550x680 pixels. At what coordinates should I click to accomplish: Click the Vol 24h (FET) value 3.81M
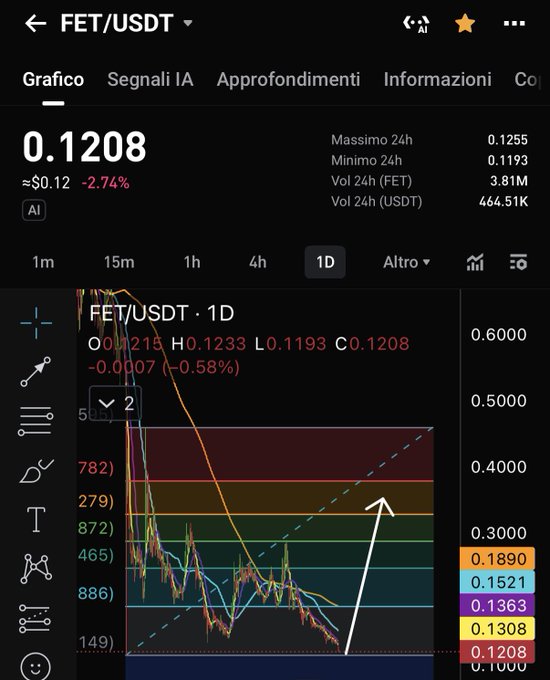pos(509,180)
